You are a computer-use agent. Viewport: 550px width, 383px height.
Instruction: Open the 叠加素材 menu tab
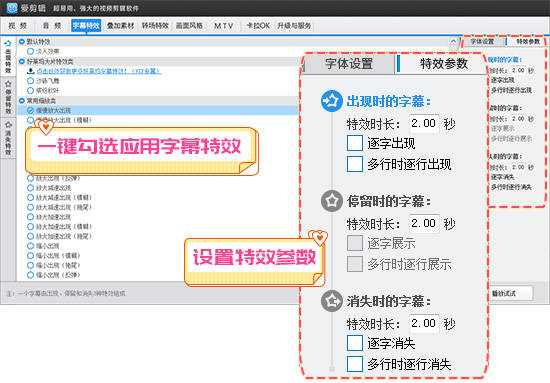(x=120, y=26)
